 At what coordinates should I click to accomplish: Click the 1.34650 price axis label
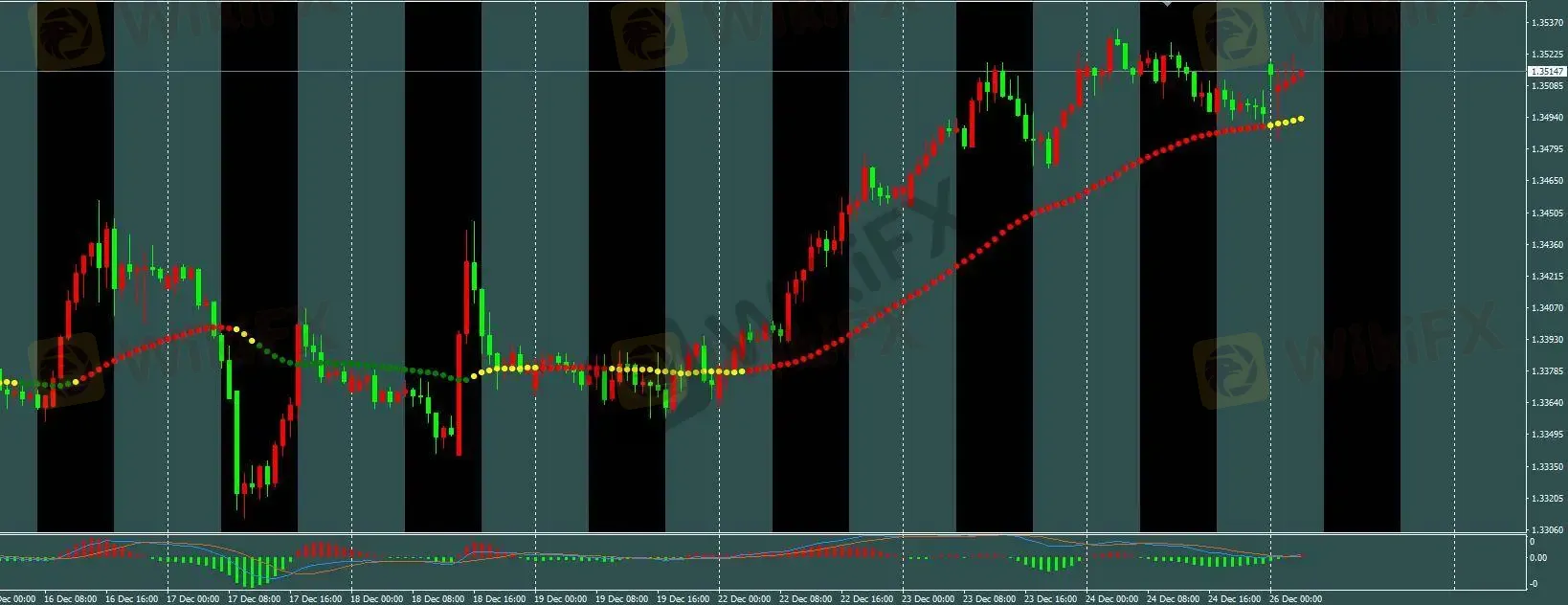point(1548,181)
